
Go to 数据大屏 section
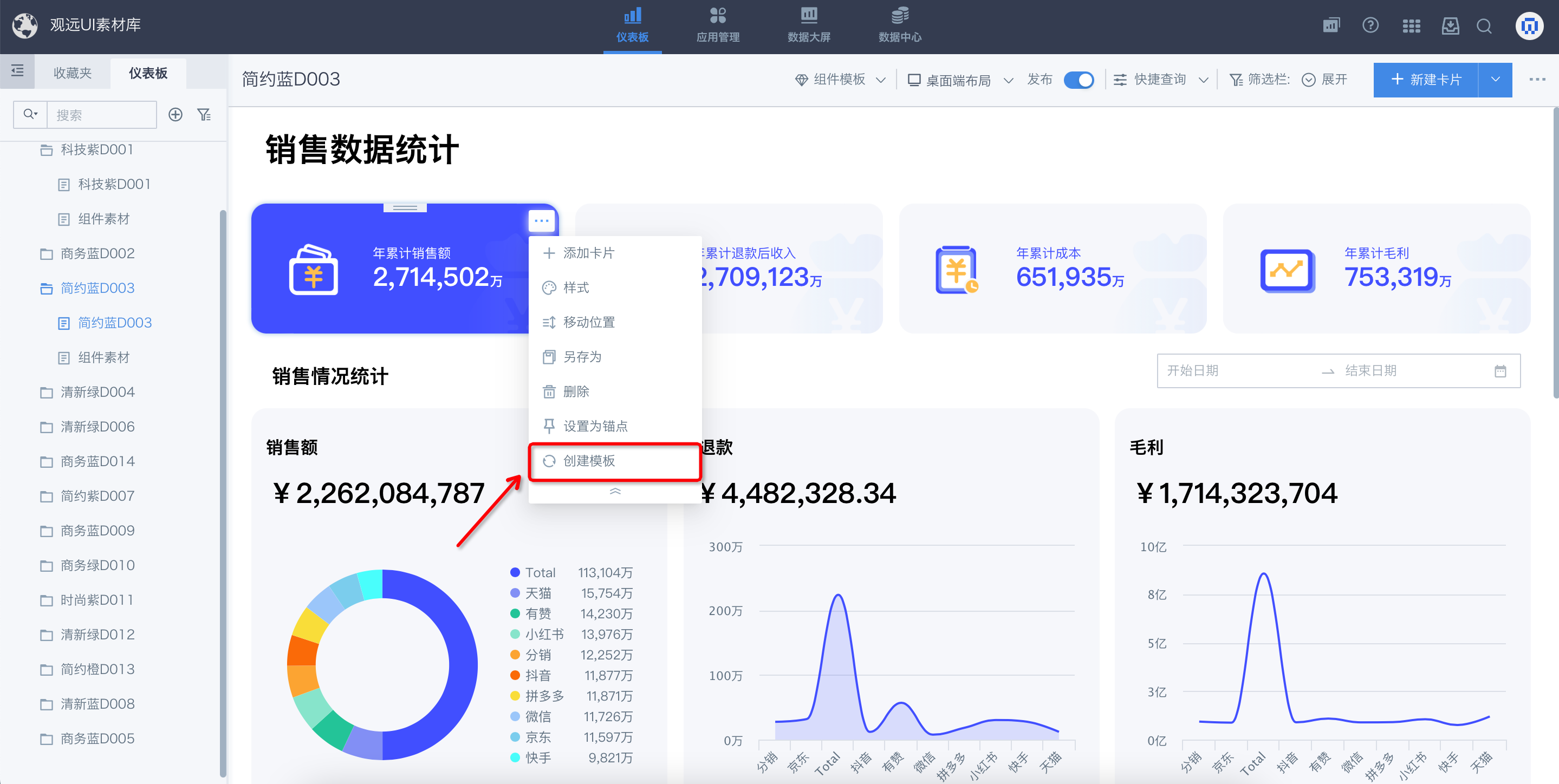(809, 25)
